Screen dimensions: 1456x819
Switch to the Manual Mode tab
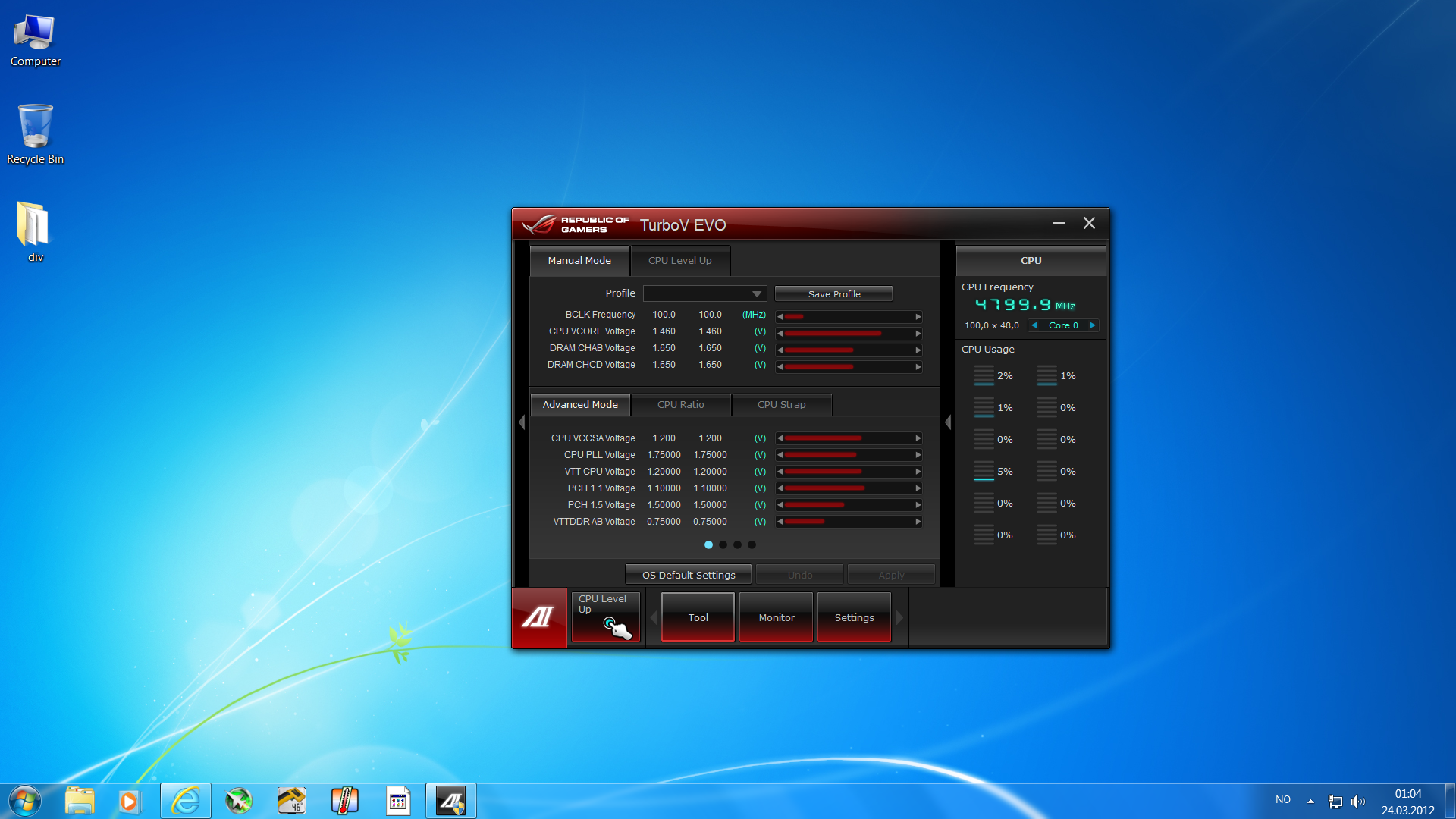tap(579, 260)
